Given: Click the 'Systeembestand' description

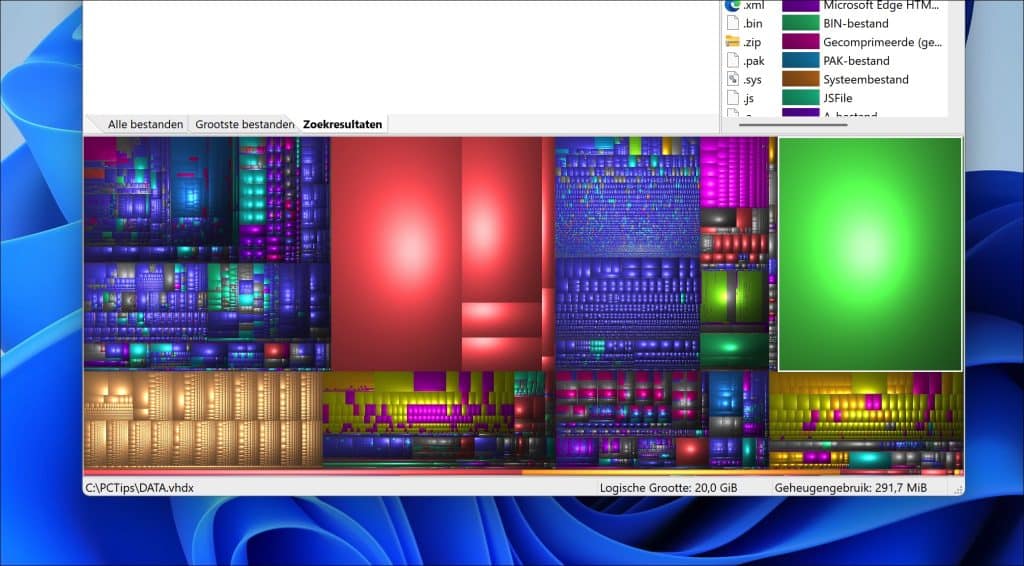Looking at the screenshot, I should tap(865, 80).
